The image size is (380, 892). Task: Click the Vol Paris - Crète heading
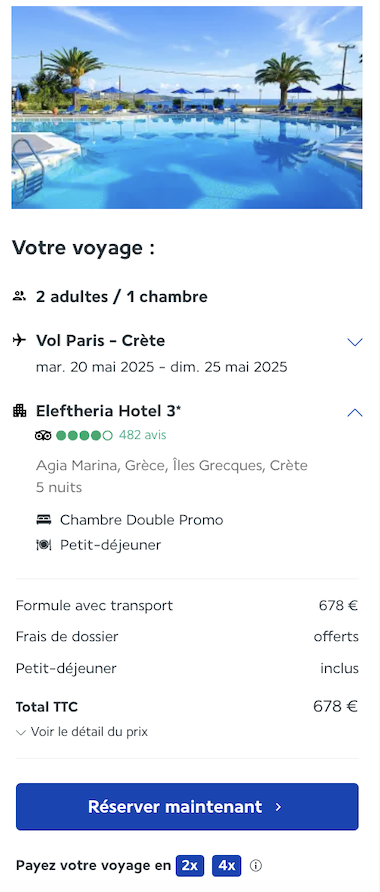[x=101, y=340]
